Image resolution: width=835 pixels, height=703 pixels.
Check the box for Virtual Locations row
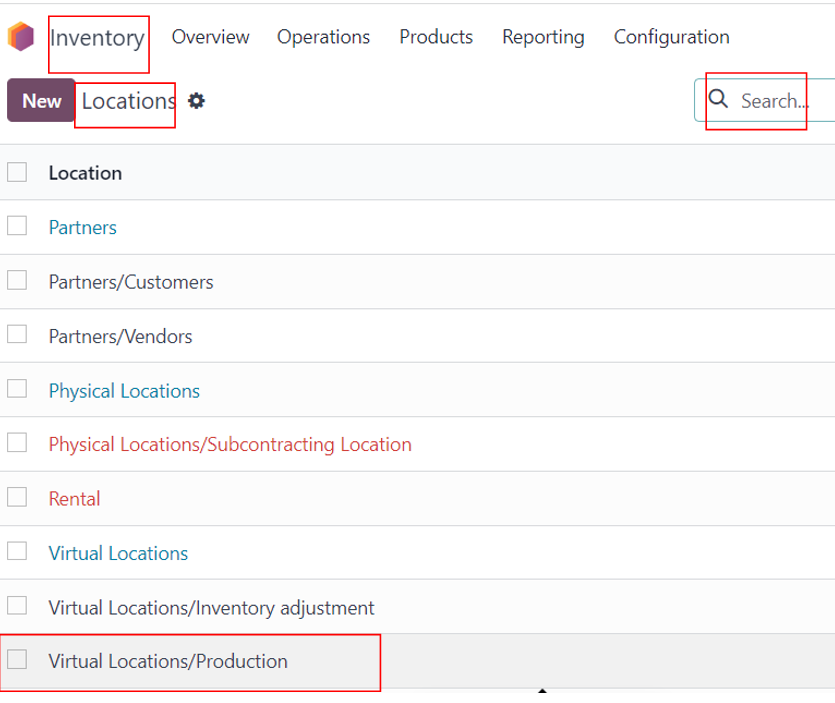point(17,551)
